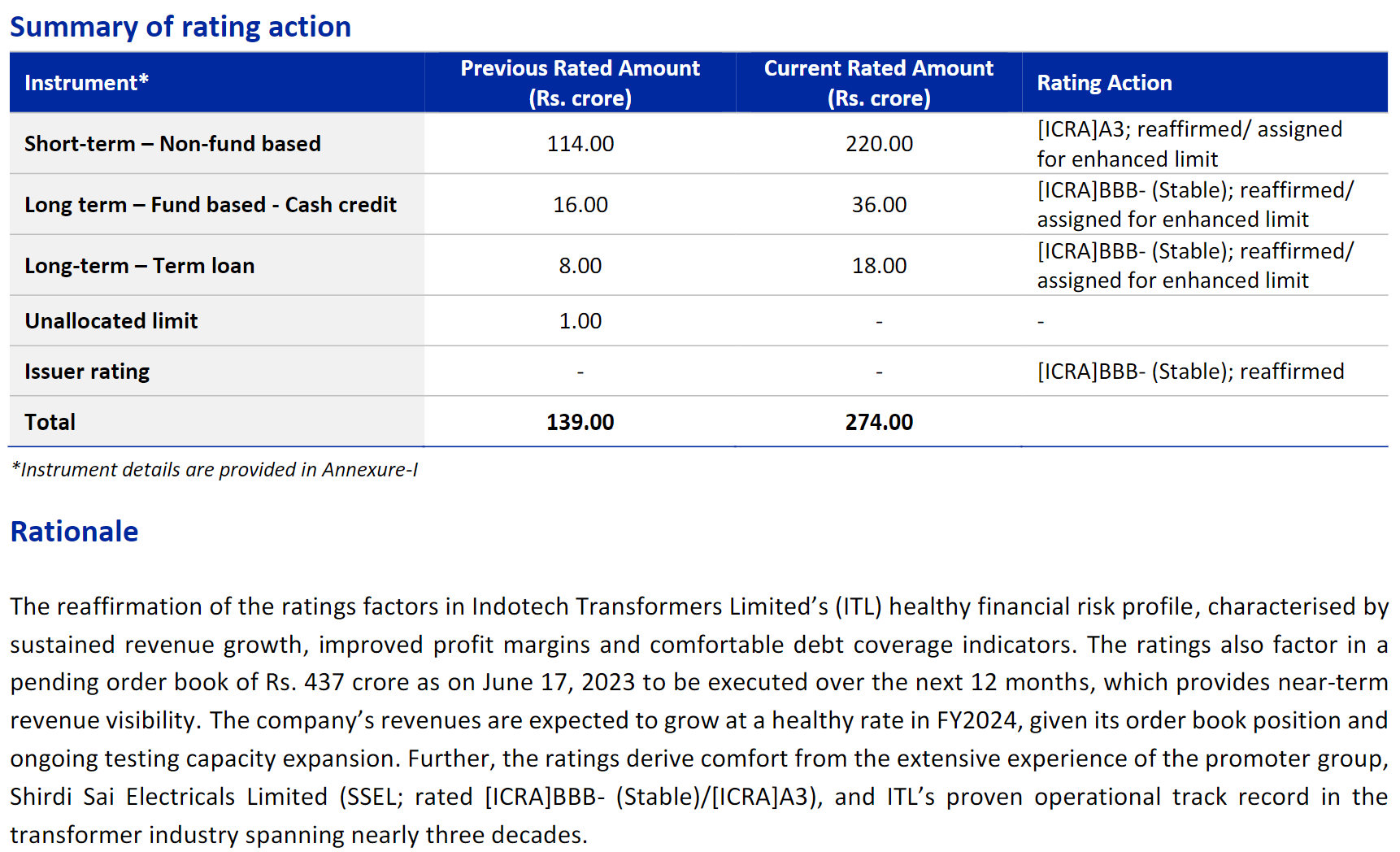The image size is (1400, 852).
Task: Select the bold 274.00 total value
Action: click(879, 422)
